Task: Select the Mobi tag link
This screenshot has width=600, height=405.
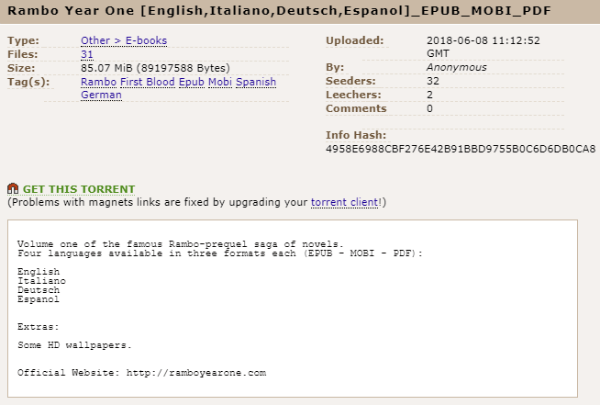Action: click(220, 82)
